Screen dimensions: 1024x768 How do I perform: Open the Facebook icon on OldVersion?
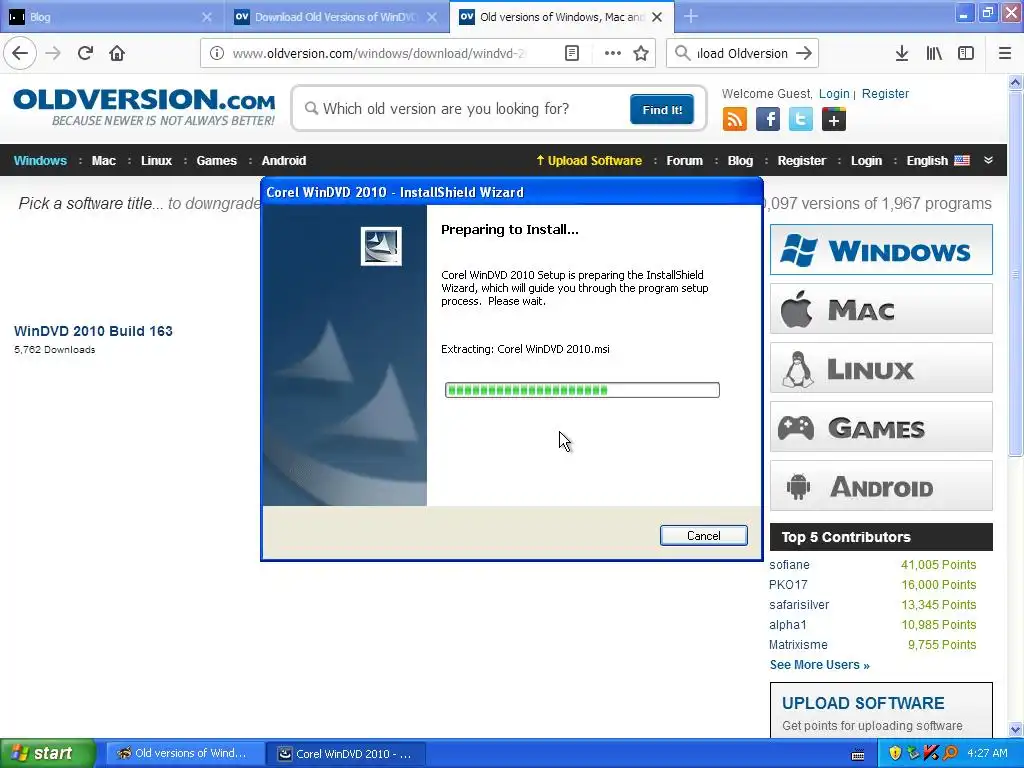(768, 120)
